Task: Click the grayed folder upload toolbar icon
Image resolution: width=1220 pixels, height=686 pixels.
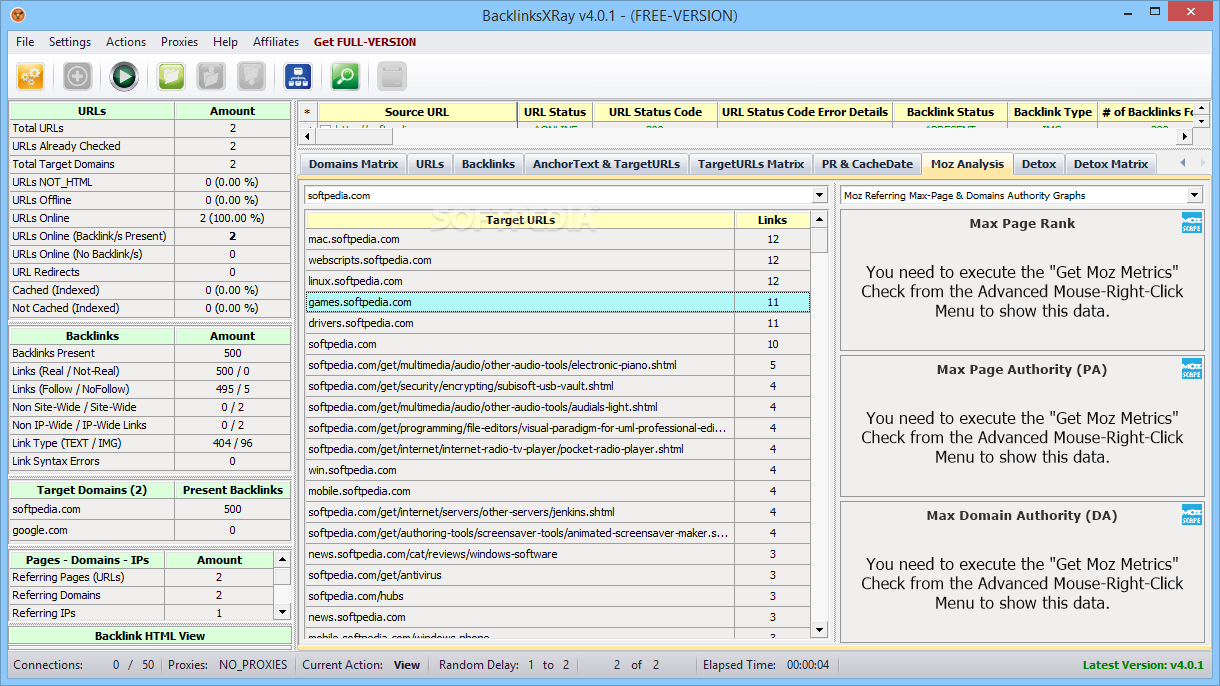Action: [x=211, y=76]
